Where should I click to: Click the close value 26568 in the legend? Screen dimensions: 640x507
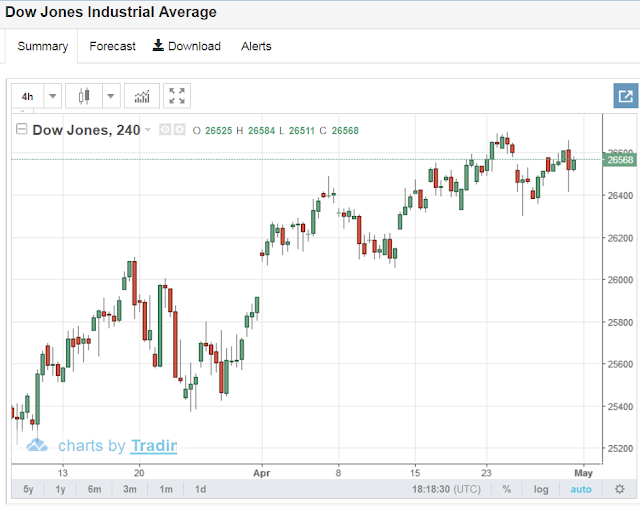click(x=345, y=131)
